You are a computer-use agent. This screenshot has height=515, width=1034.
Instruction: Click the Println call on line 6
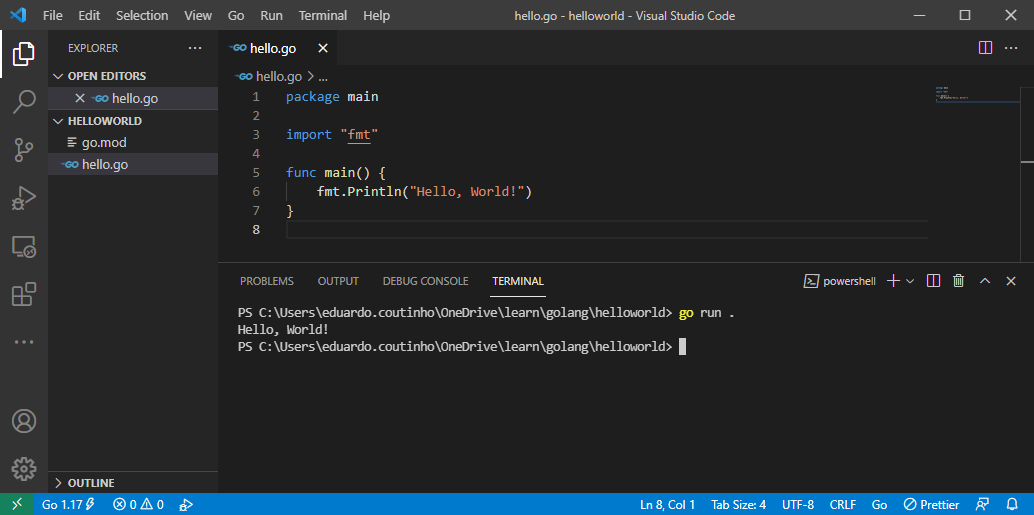(x=374, y=192)
